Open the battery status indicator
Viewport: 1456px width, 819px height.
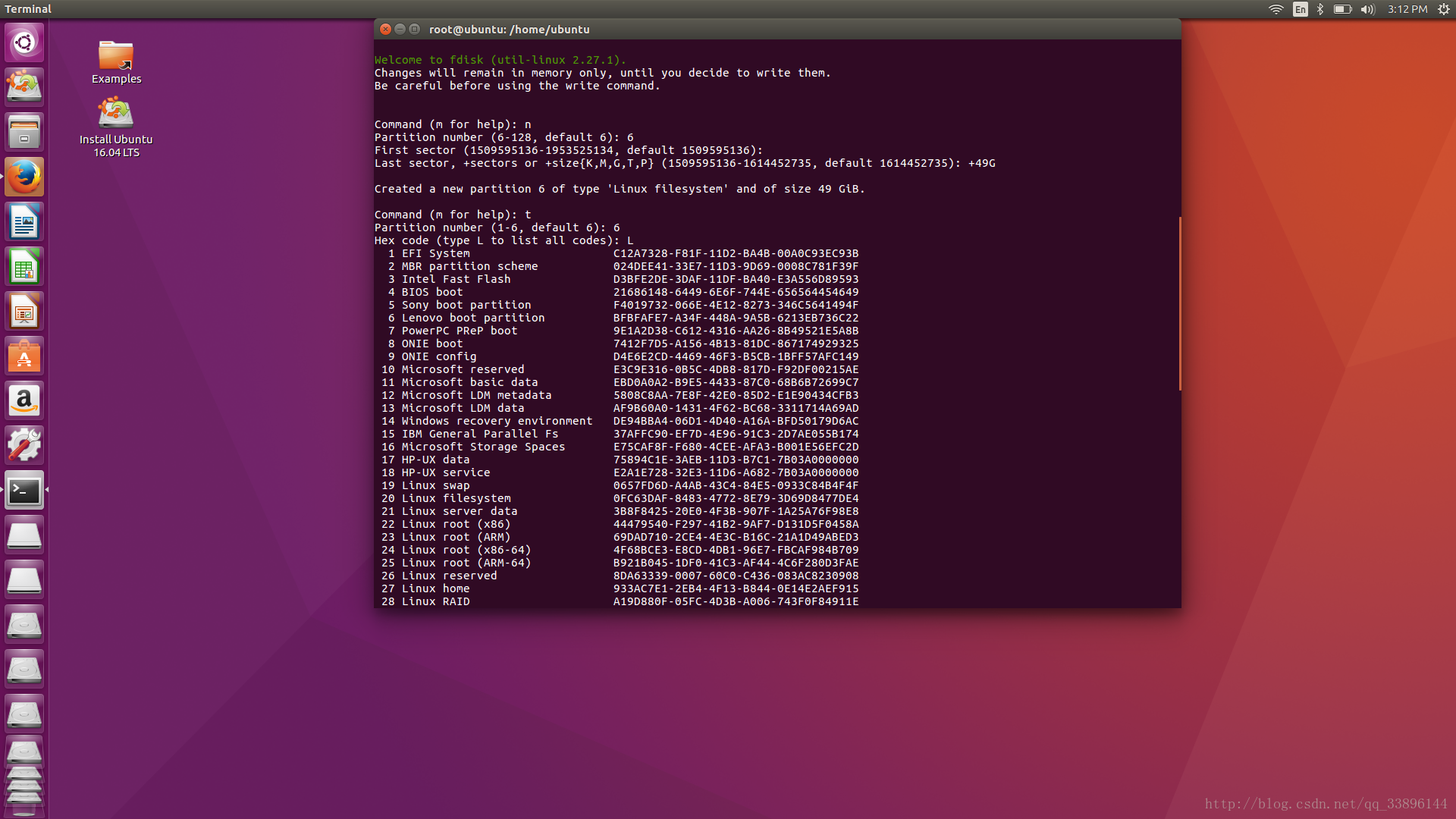point(1342,9)
